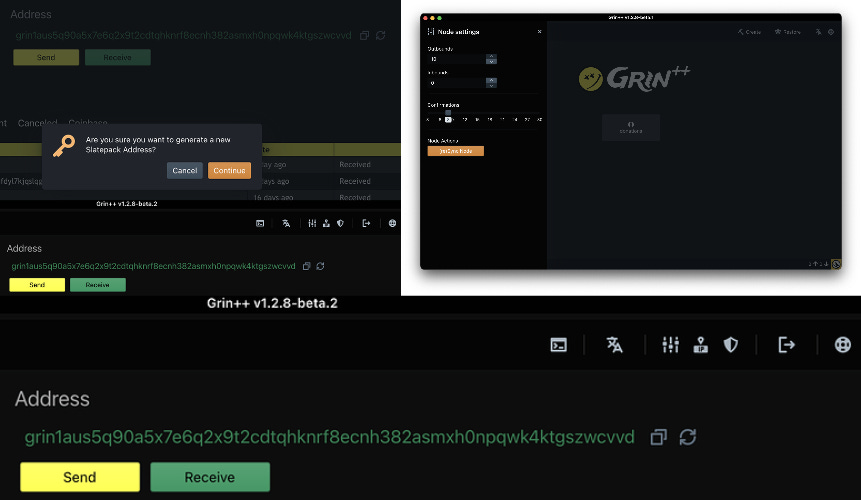
Task: Click refresh address icon in enlarged bottom panel
Action: click(688, 437)
